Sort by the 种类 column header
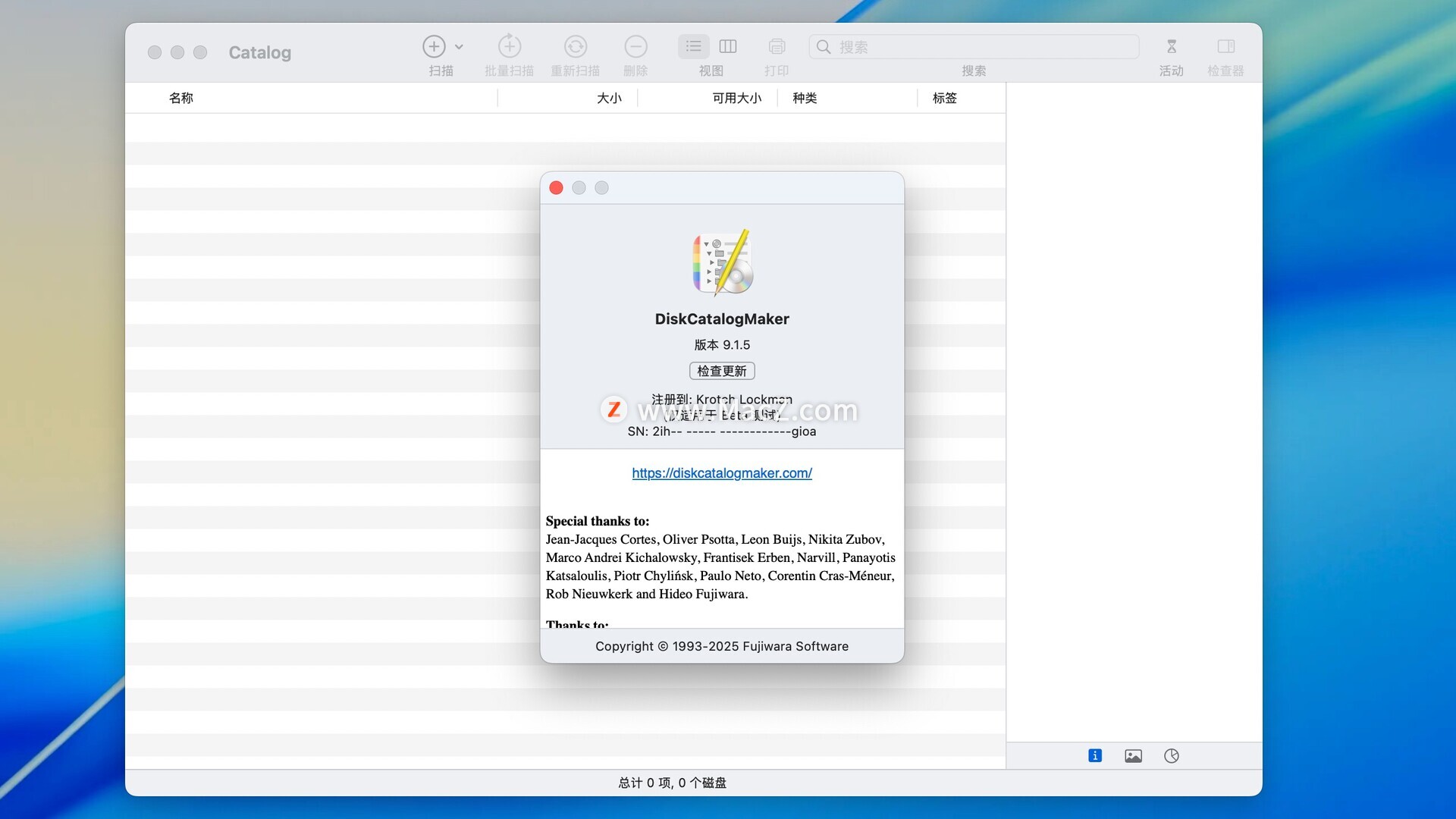 pos(805,98)
